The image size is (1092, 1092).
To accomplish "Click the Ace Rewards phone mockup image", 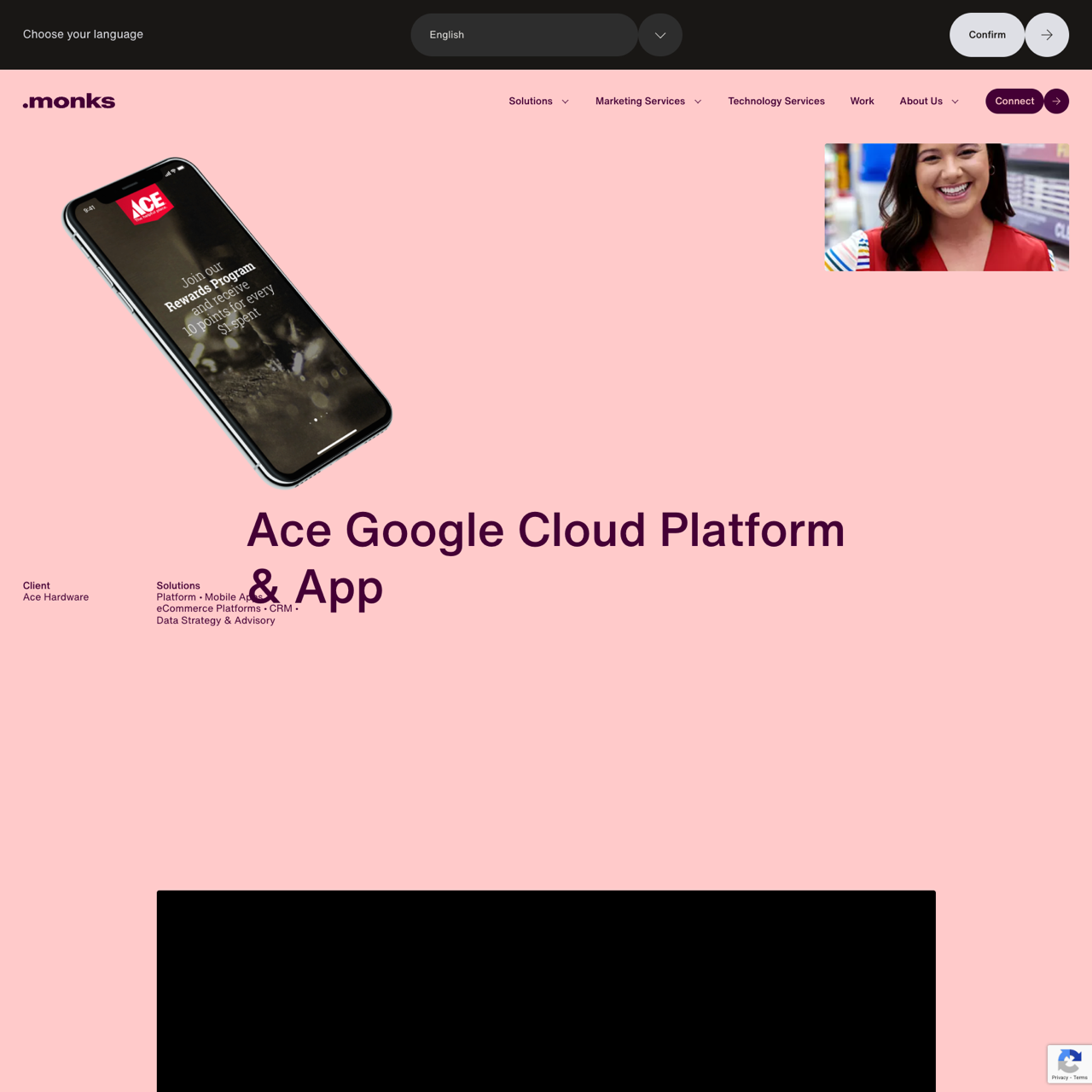I will (228, 322).
